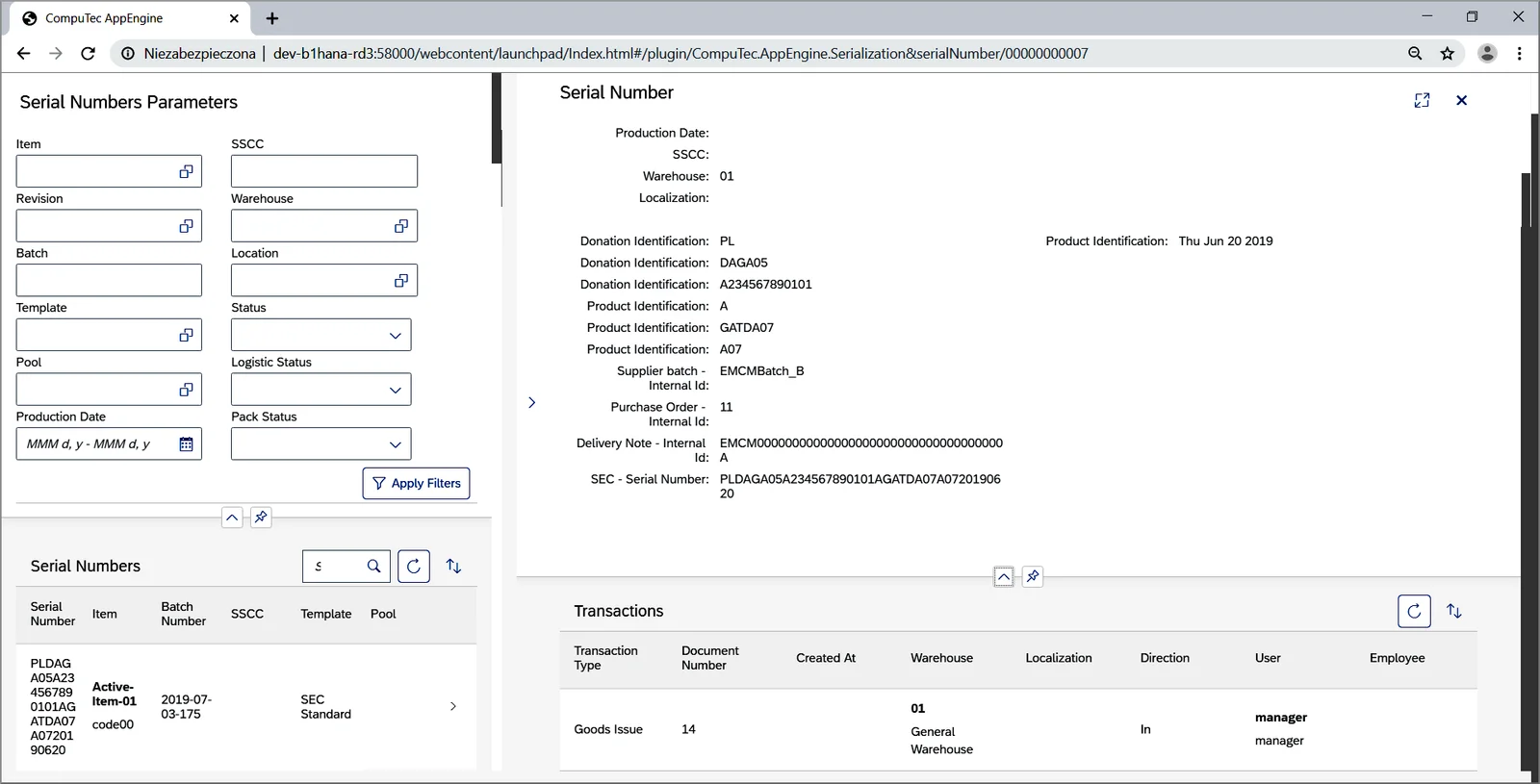This screenshot has height=784, width=1540.
Task: Click the SSCC input field
Action: click(x=324, y=171)
